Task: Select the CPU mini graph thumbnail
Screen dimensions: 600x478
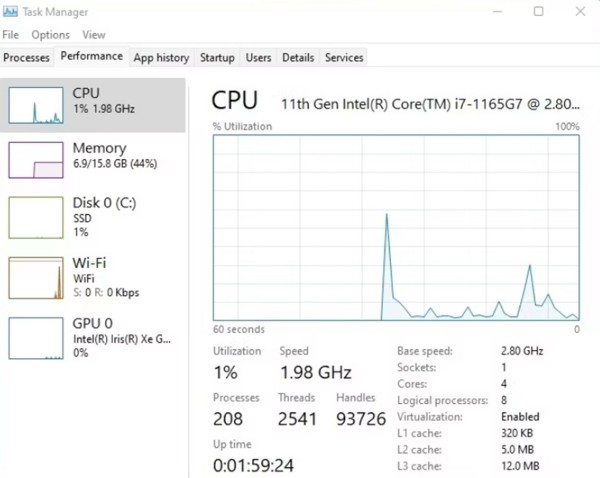Action: click(x=36, y=104)
